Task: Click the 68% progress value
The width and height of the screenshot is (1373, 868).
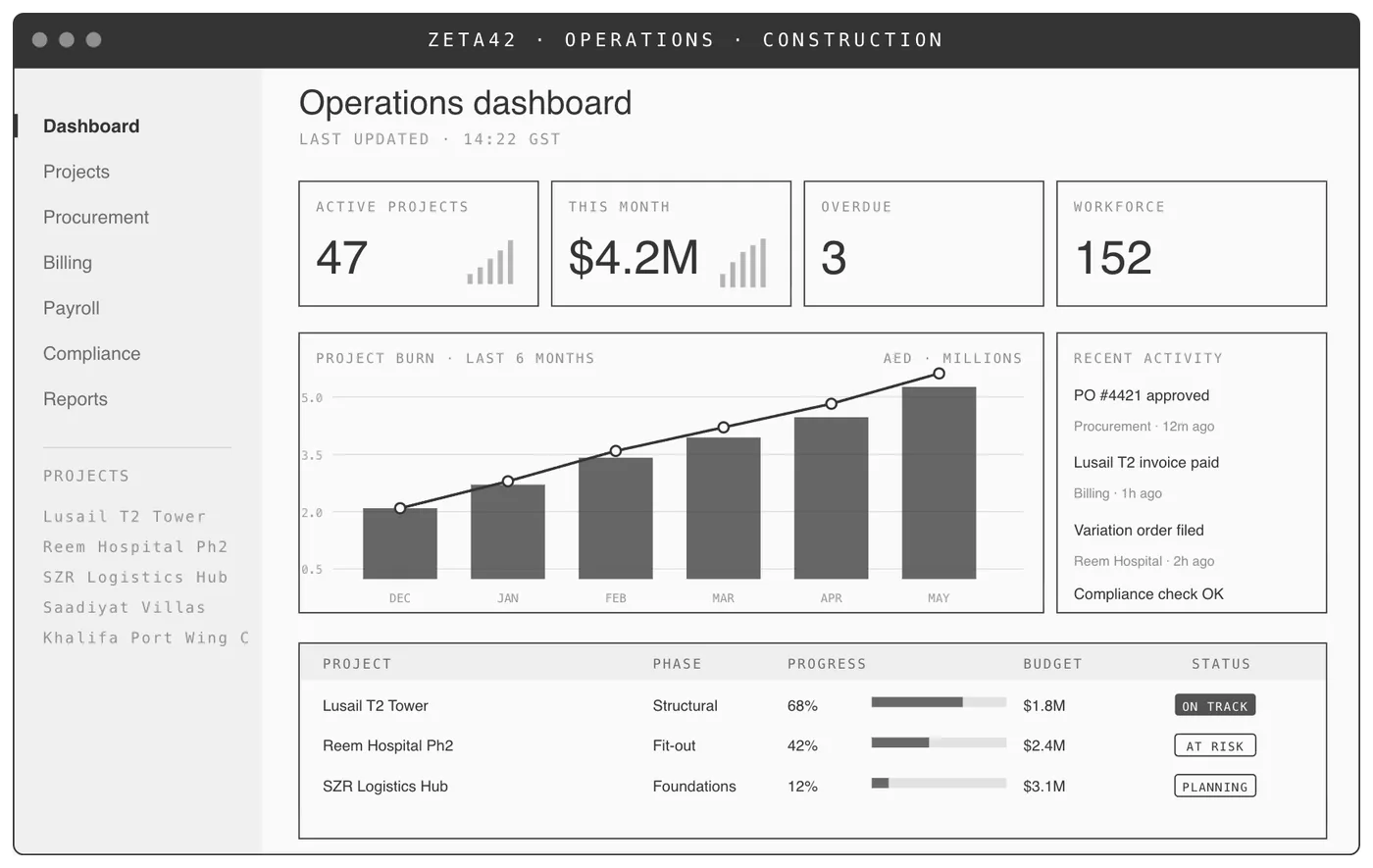Action: [803, 706]
